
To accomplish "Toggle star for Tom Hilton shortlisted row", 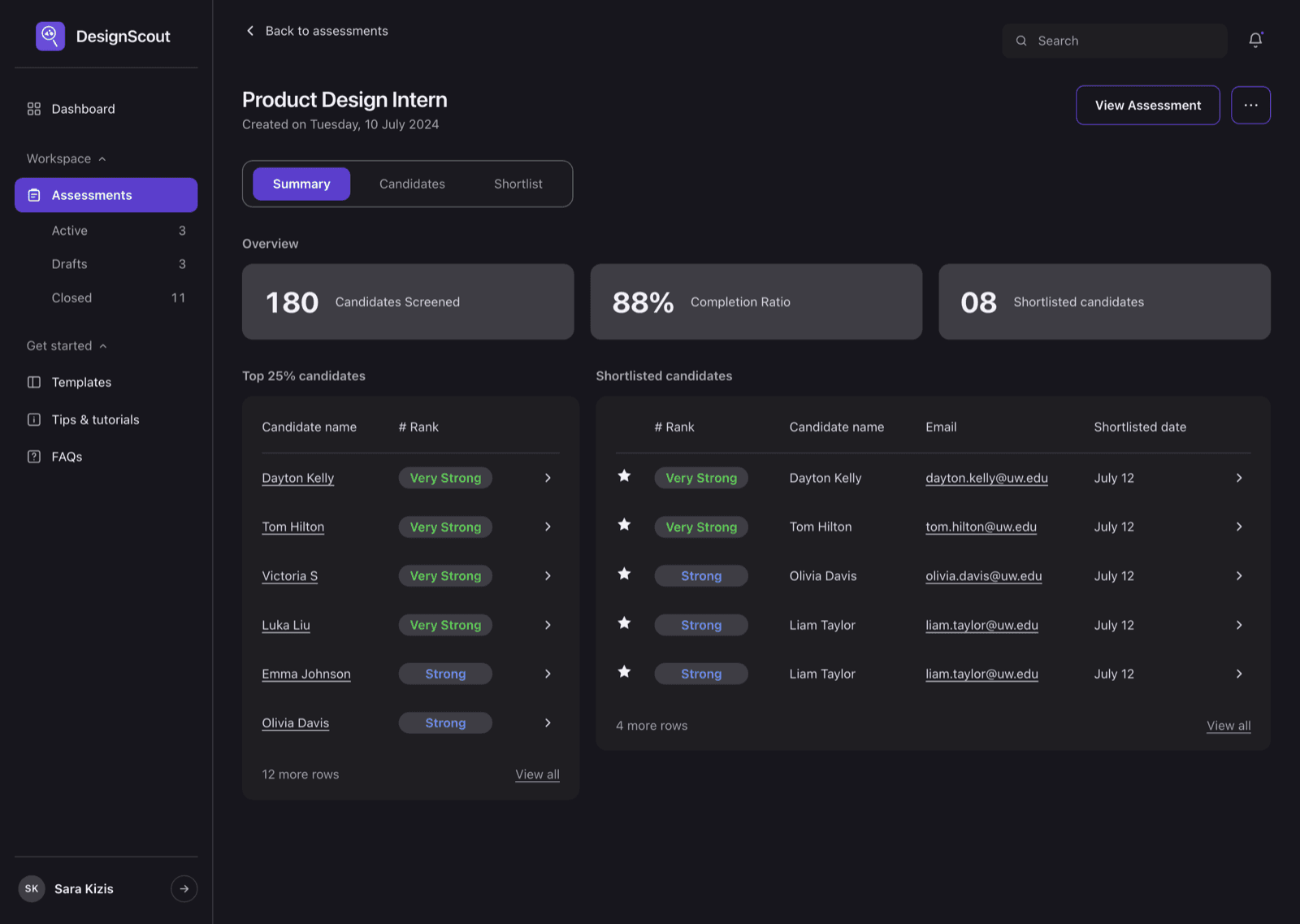I will [x=624, y=524].
